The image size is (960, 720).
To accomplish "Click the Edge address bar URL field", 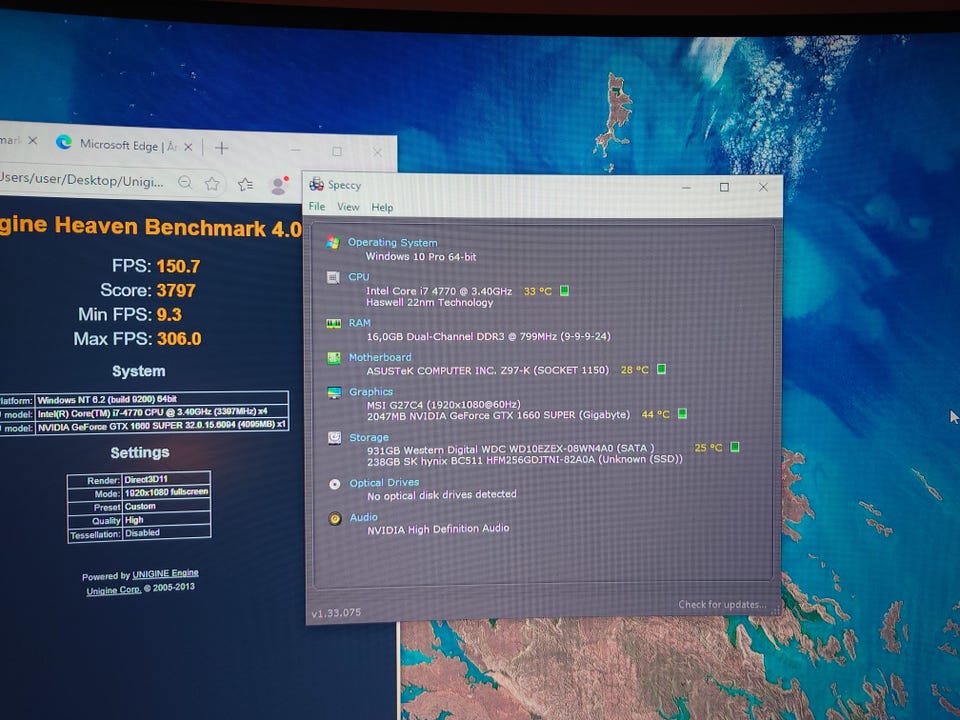I will tap(80, 181).
